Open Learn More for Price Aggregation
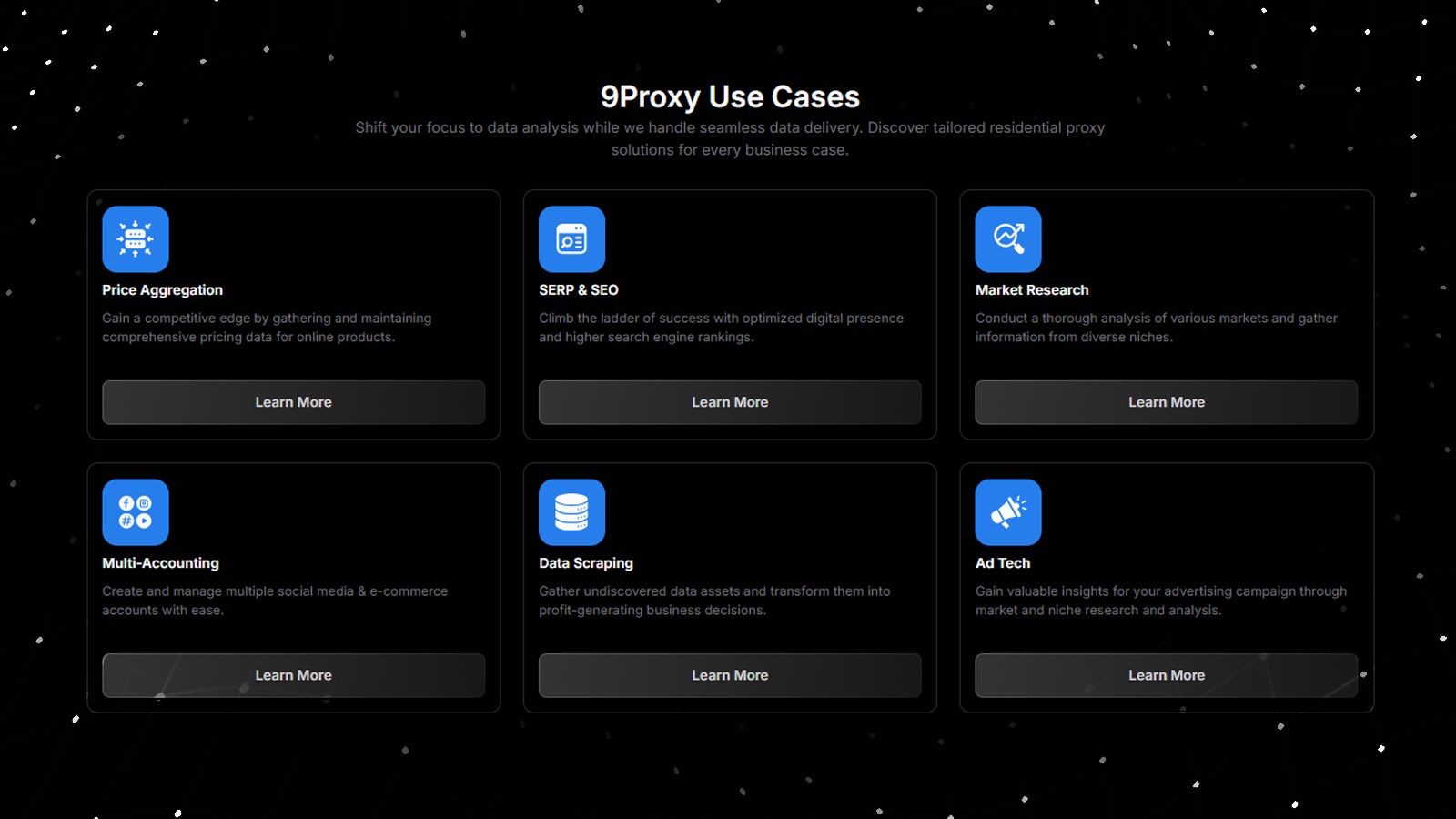1456x819 pixels. [x=293, y=402]
